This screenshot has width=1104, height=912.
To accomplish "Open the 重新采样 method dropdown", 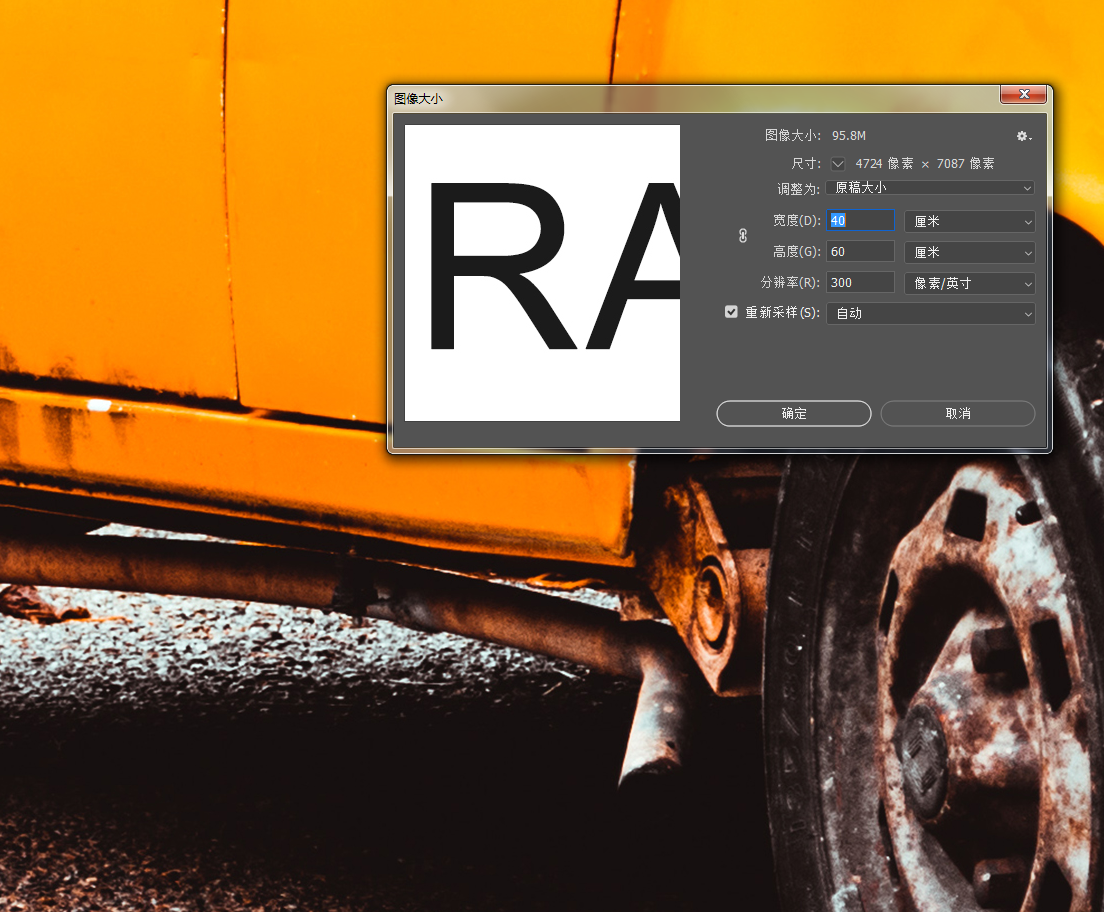I will click(931, 313).
